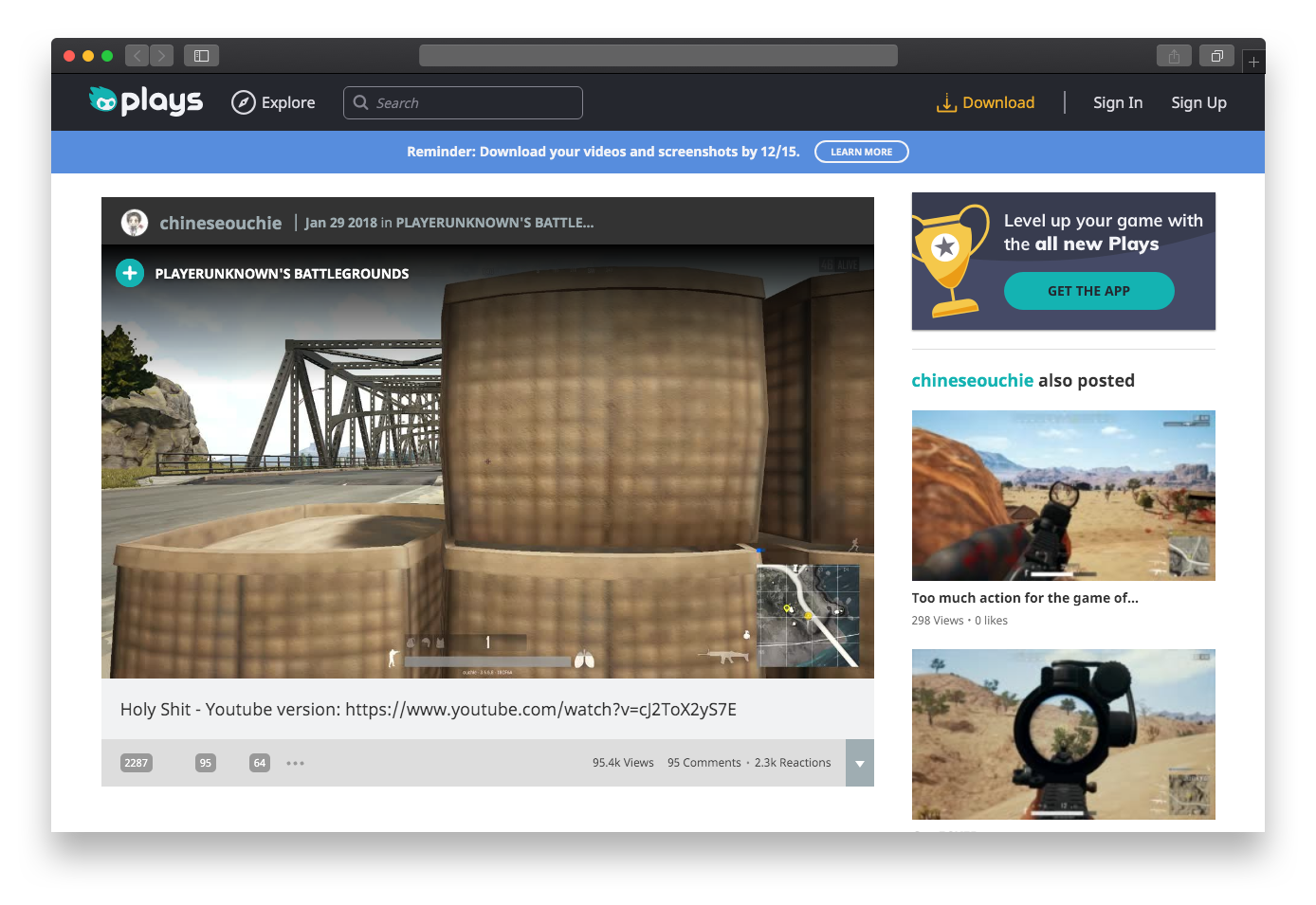The width and height of the screenshot is (1316, 905).
Task: Click the Download icon in the header
Action: point(946,102)
